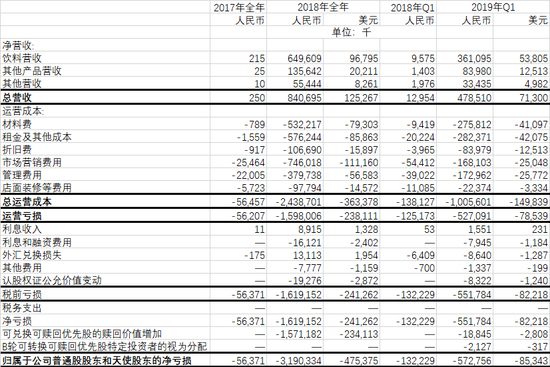Click the -2,438,701 total operating cost cell
The height and width of the screenshot is (367, 550).
pos(299,202)
